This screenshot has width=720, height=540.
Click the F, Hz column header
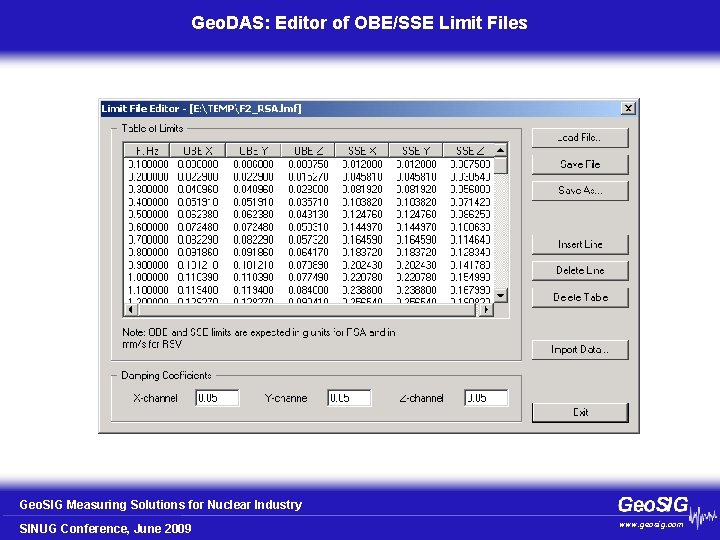point(147,151)
